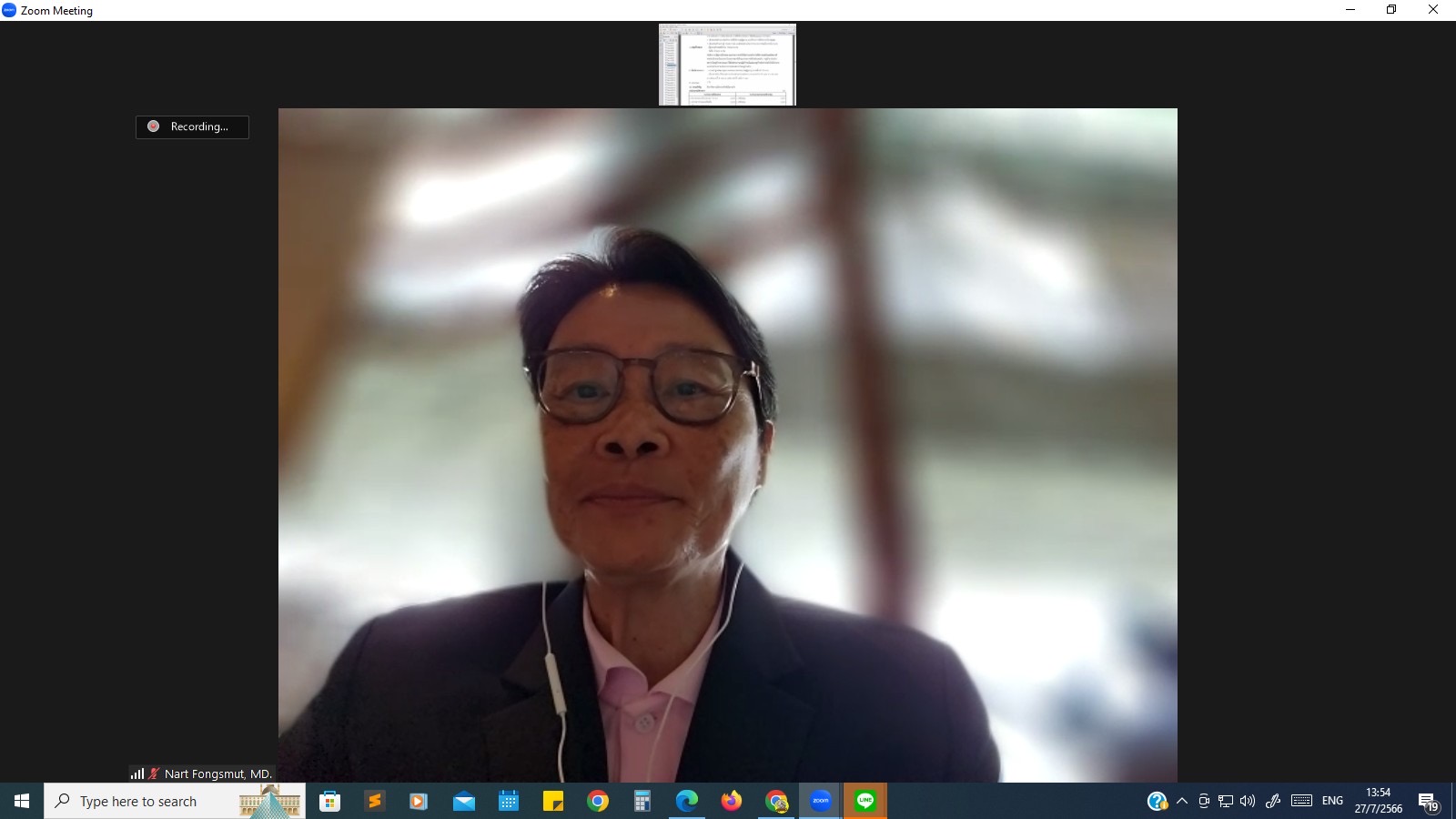Launch Sublime Text from the taskbar
Viewport: 1456px width, 819px height.
pyautogui.click(x=374, y=801)
